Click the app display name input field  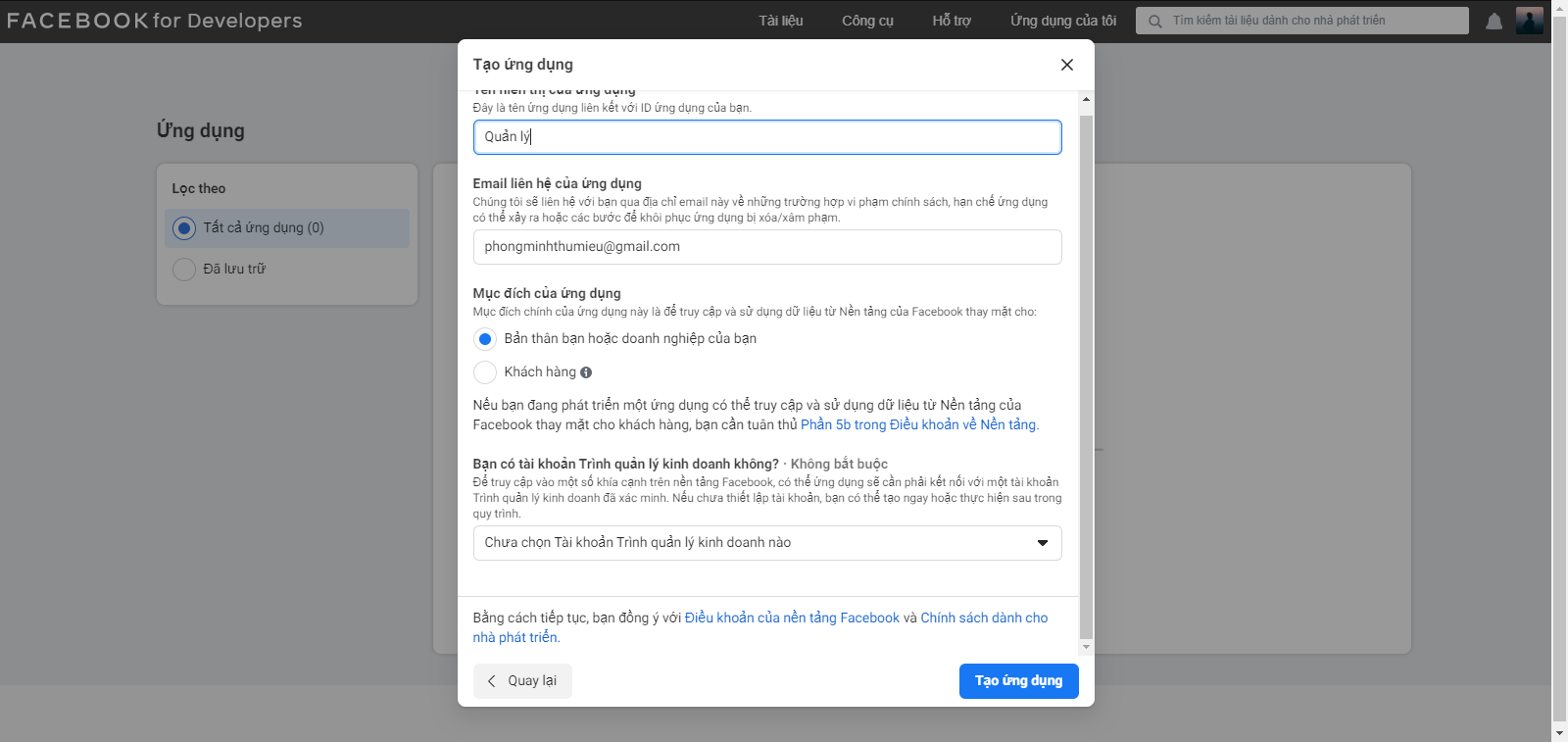click(x=767, y=137)
